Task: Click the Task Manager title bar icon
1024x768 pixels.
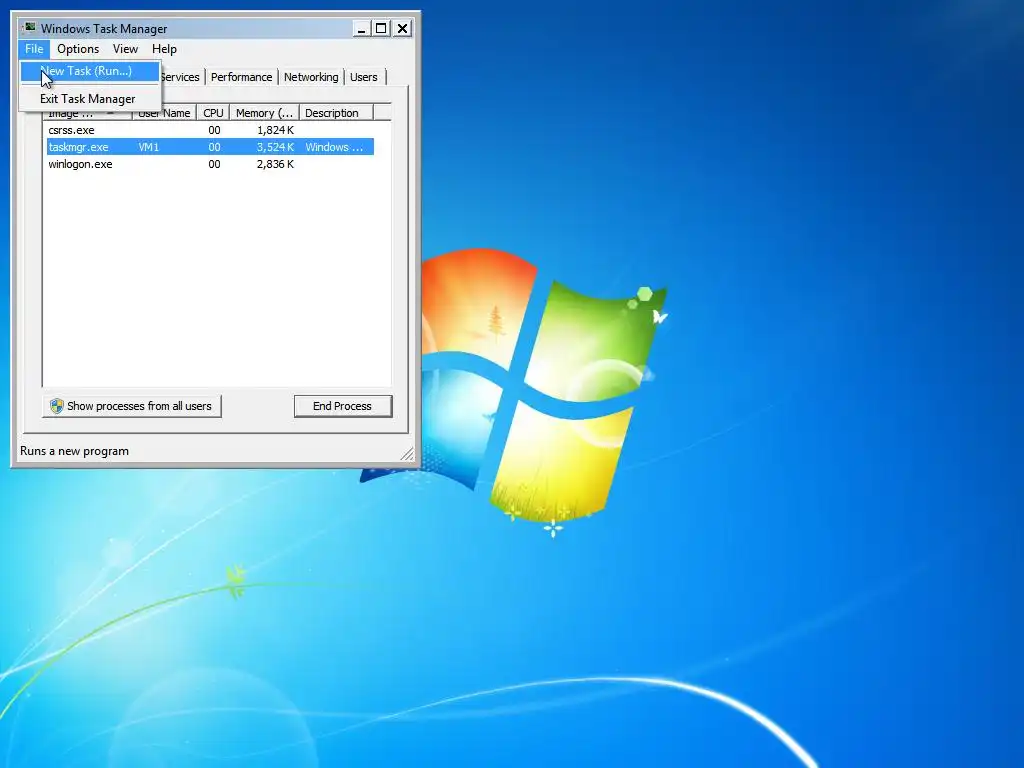Action: pos(29,28)
